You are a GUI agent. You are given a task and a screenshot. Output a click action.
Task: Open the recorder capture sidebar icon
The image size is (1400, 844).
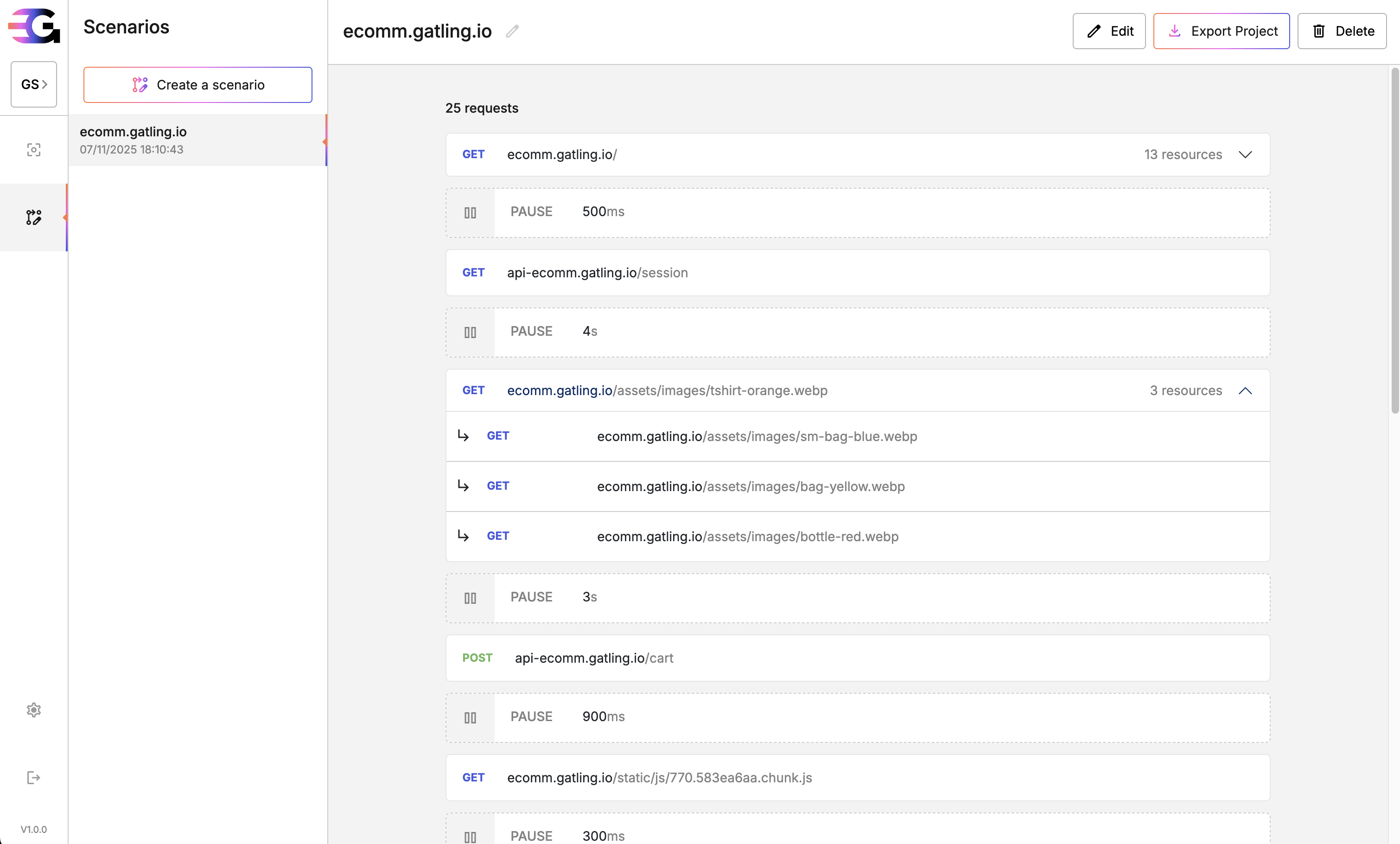[x=33, y=149]
